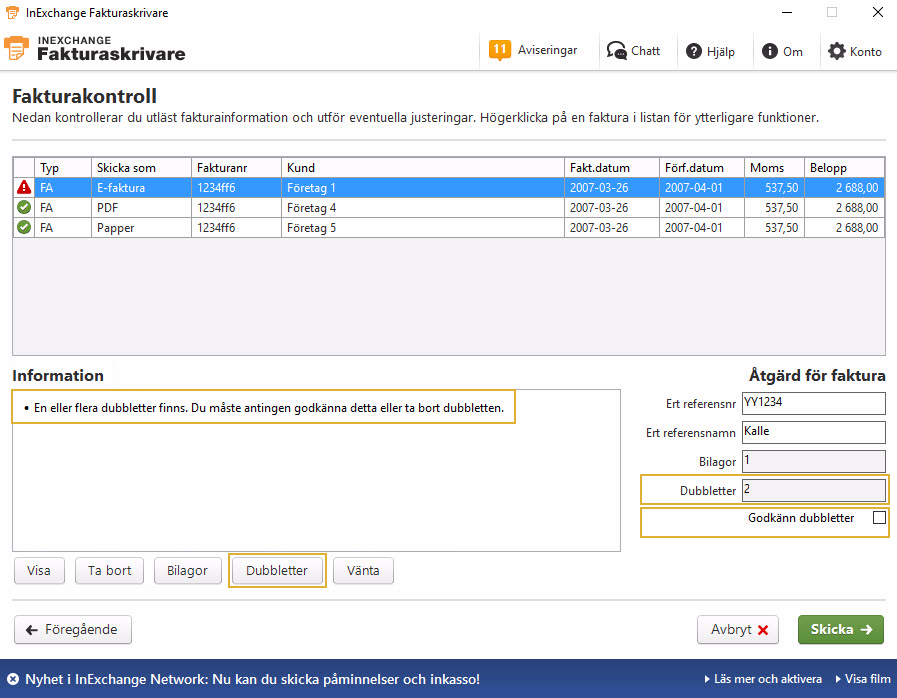
Task: Click green checkmark icon on Företag 5 row
Action: point(24,227)
